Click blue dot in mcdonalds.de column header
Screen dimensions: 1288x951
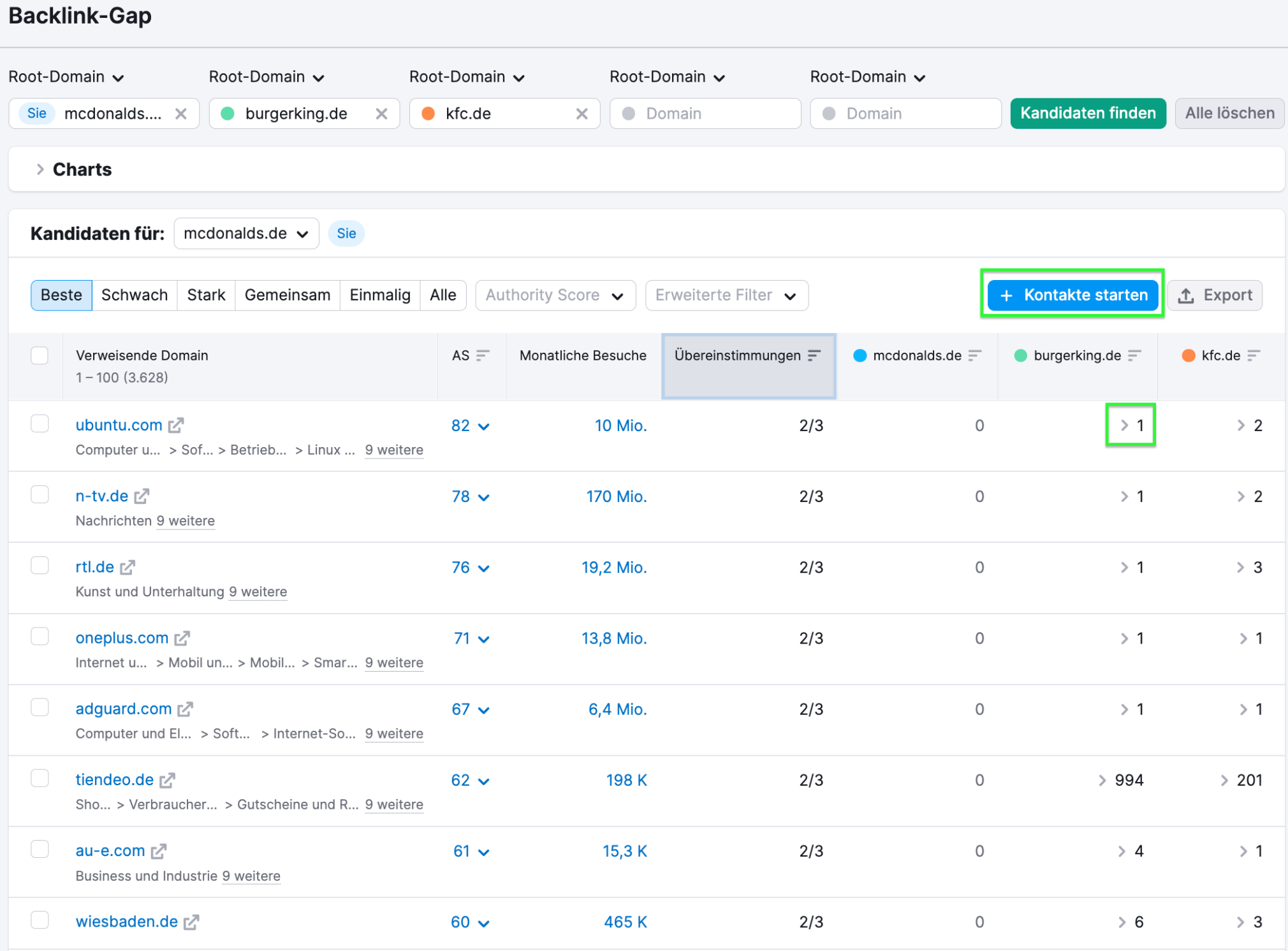[860, 355]
